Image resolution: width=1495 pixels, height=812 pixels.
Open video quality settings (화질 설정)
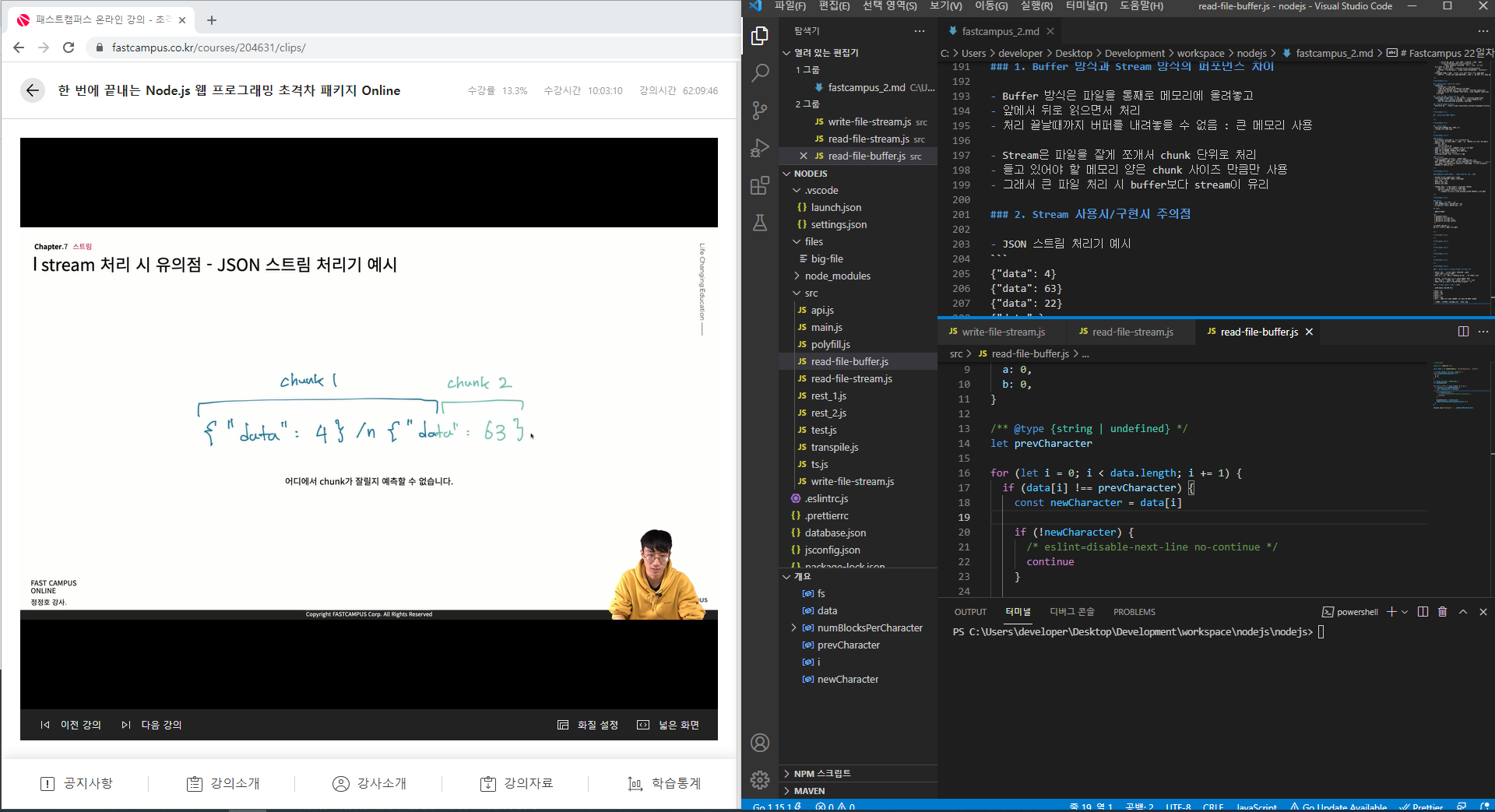(x=588, y=725)
